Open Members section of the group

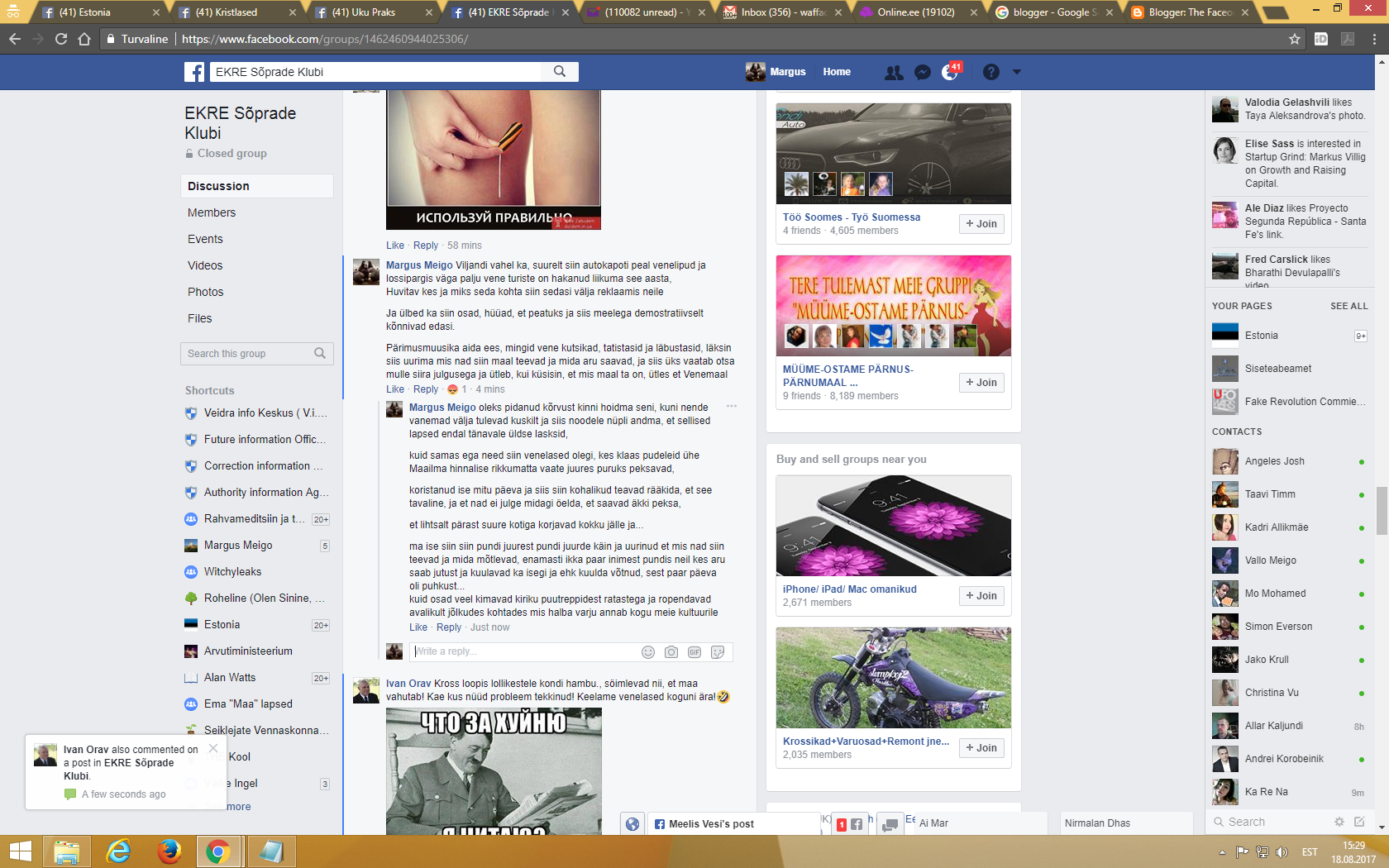212,212
